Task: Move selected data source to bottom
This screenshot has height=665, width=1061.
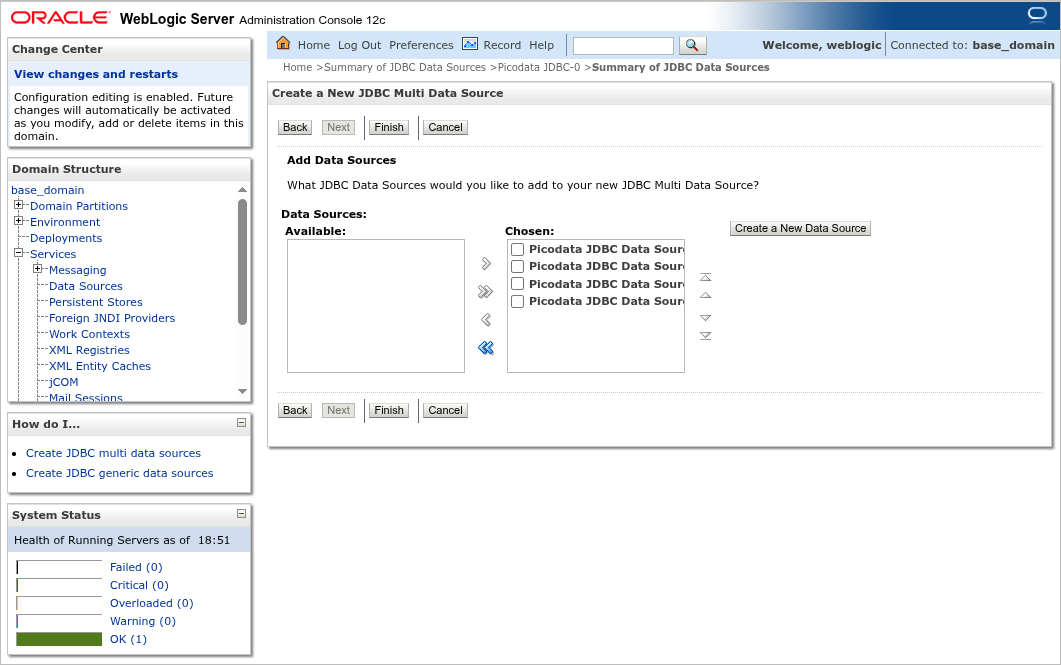Action: (x=705, y=336)
